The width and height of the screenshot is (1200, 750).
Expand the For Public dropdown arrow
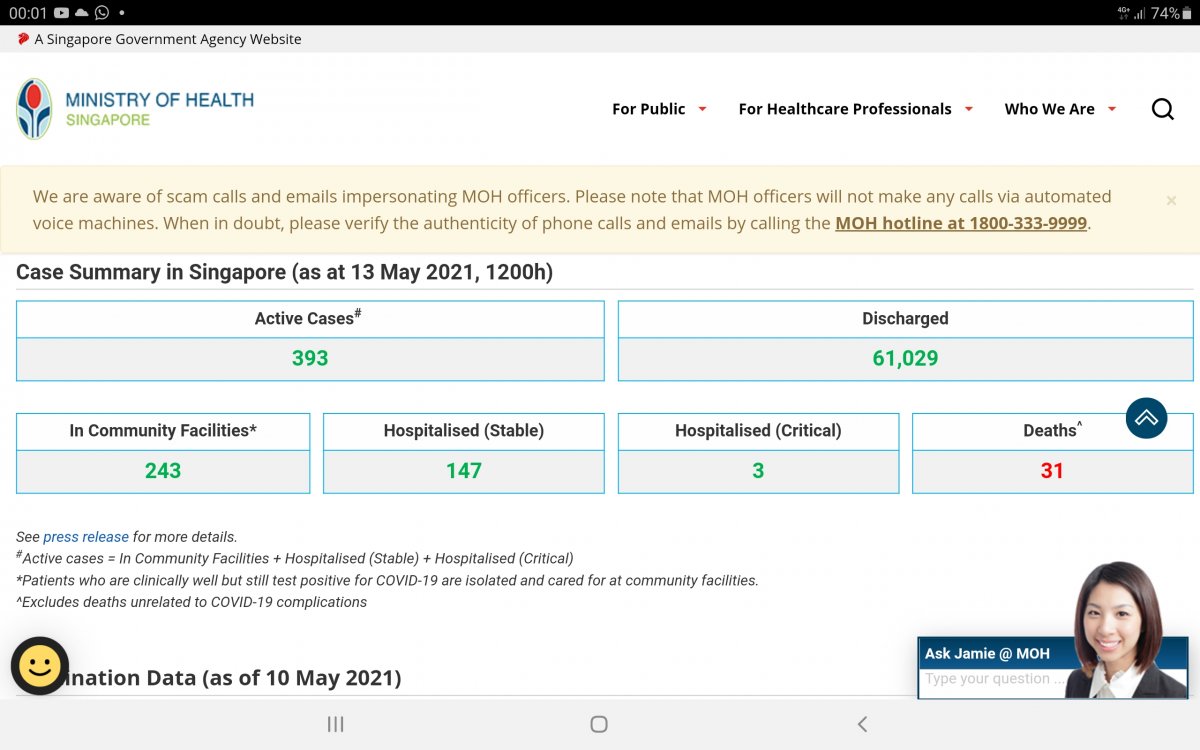(x=702, y=109)
